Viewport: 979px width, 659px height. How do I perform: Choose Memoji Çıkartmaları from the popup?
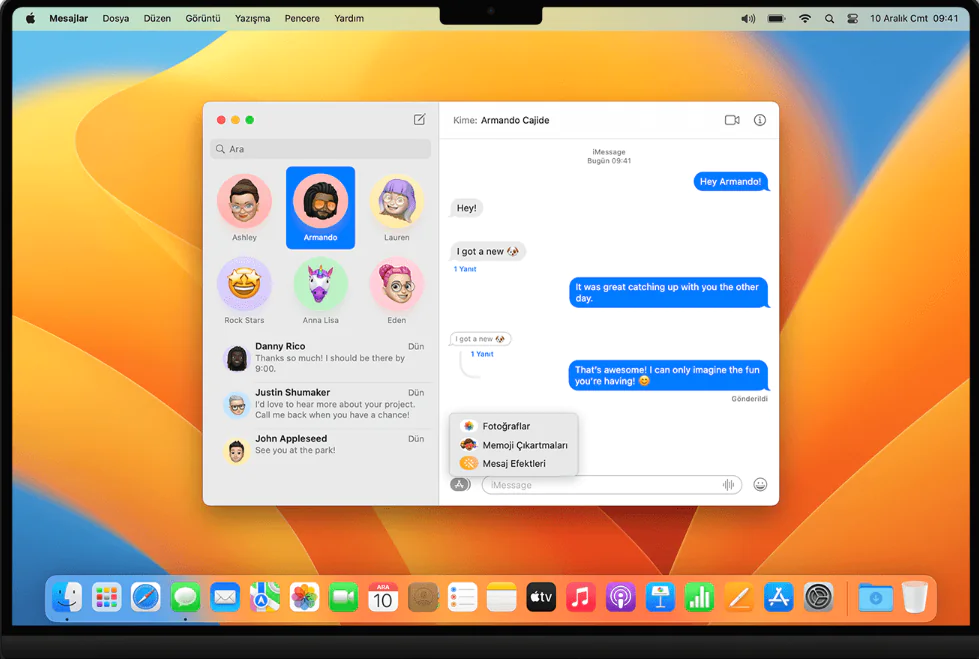(x=513, y=445)
